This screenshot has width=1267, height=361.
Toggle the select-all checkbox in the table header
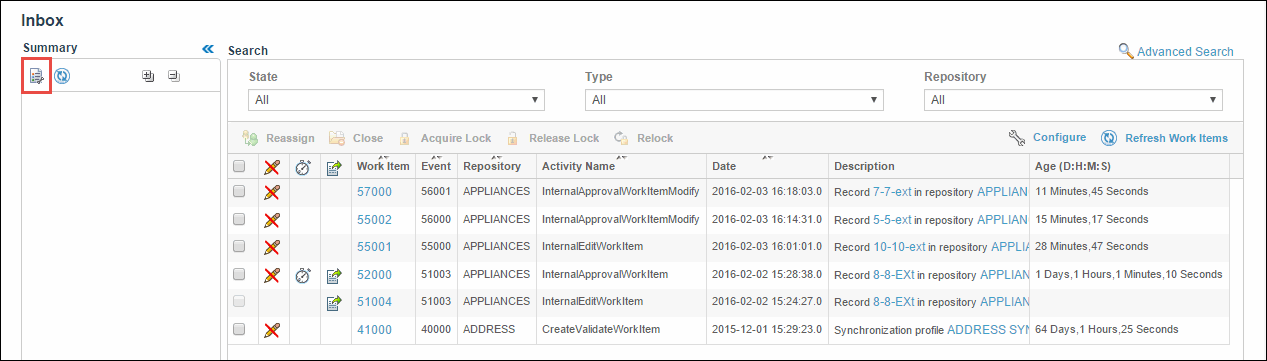(239, 167)
